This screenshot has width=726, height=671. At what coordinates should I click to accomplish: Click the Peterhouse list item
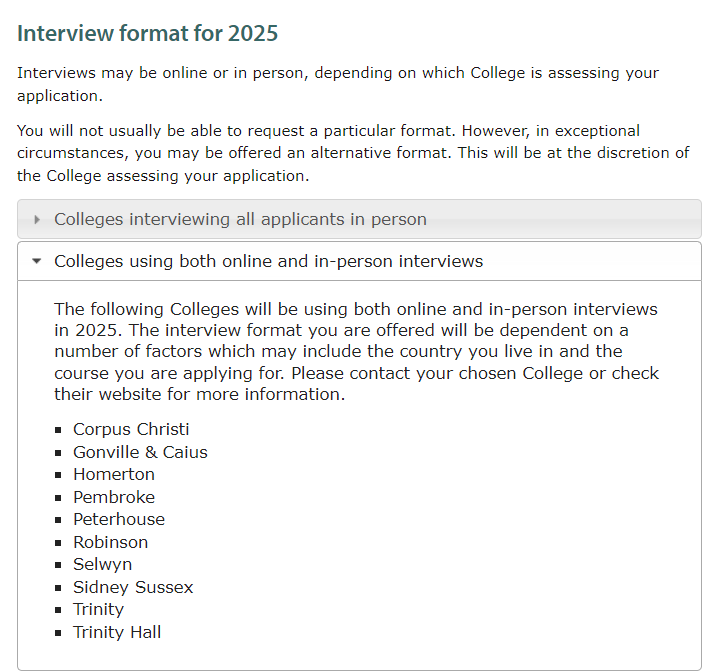[119, 520]
